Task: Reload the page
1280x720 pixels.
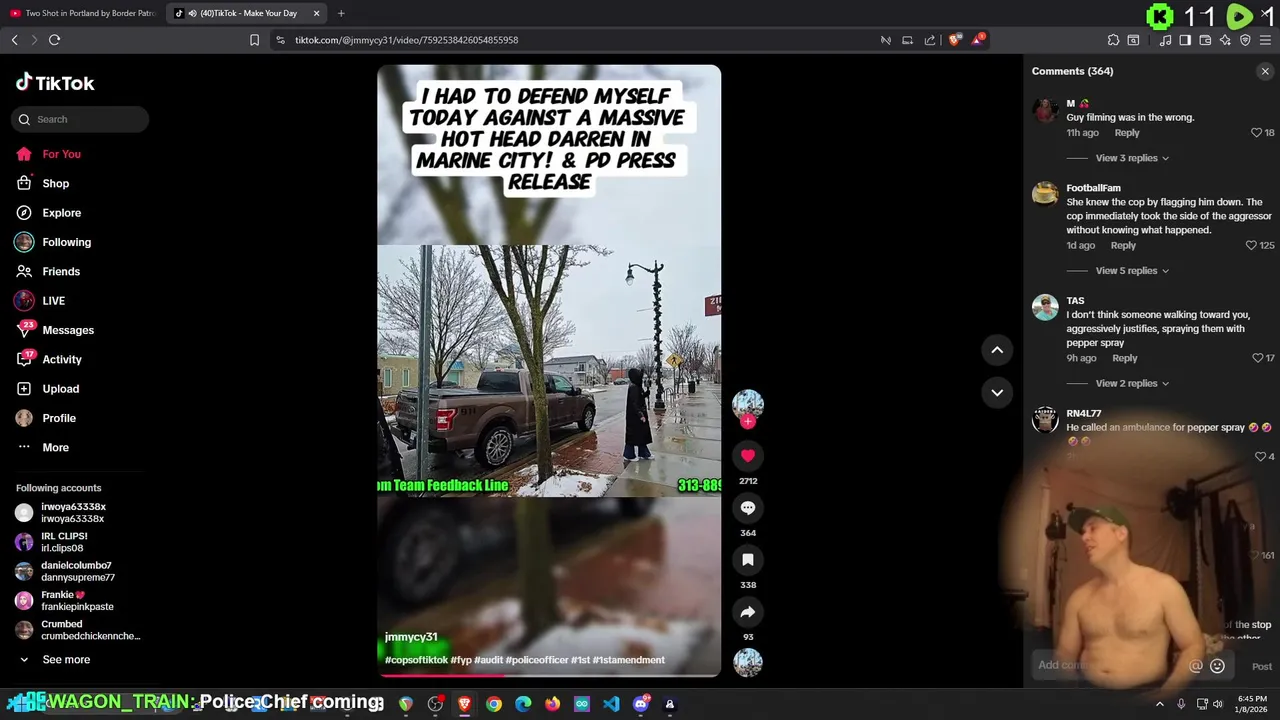Action: click(x=54, y=40)
